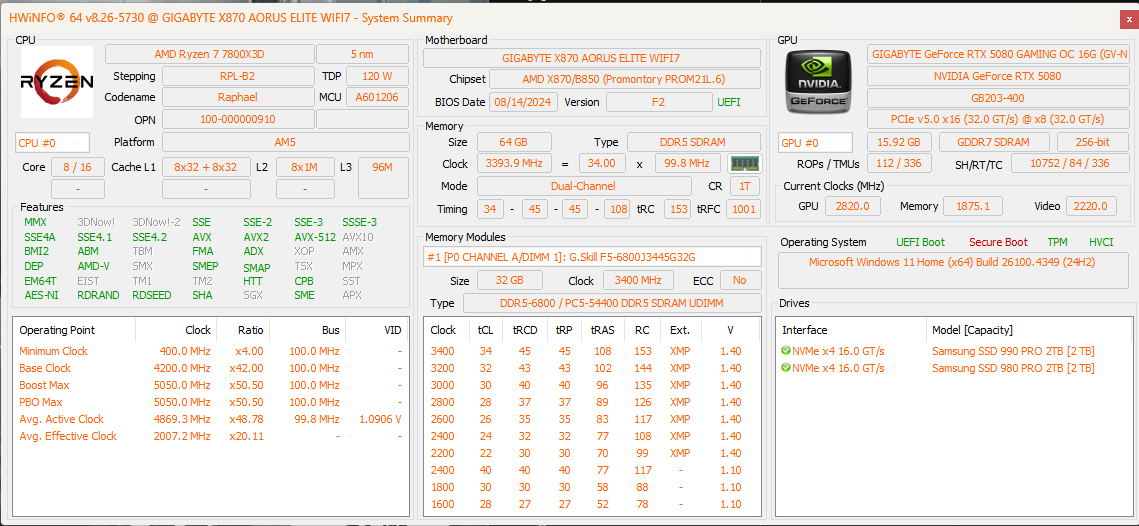Click the Microsoft Windows 11 Home OS field

[x=954, y=270]
